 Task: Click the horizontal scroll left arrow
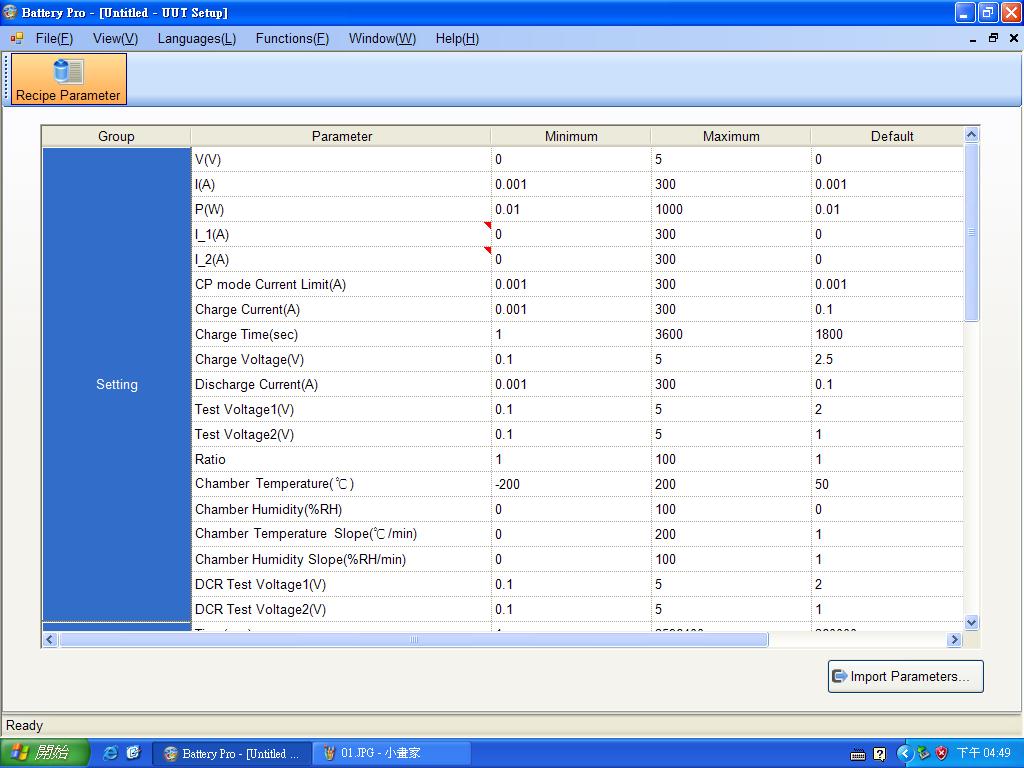pos(50,640)
